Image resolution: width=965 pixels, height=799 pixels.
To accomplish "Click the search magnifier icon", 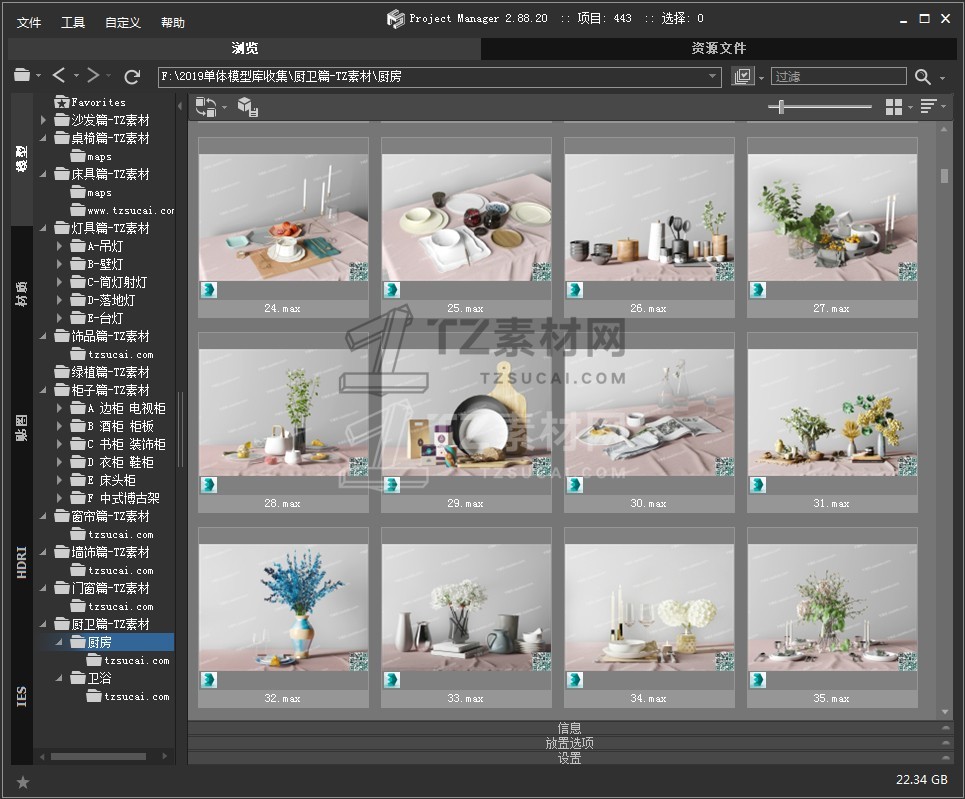I will coord(922,76).
